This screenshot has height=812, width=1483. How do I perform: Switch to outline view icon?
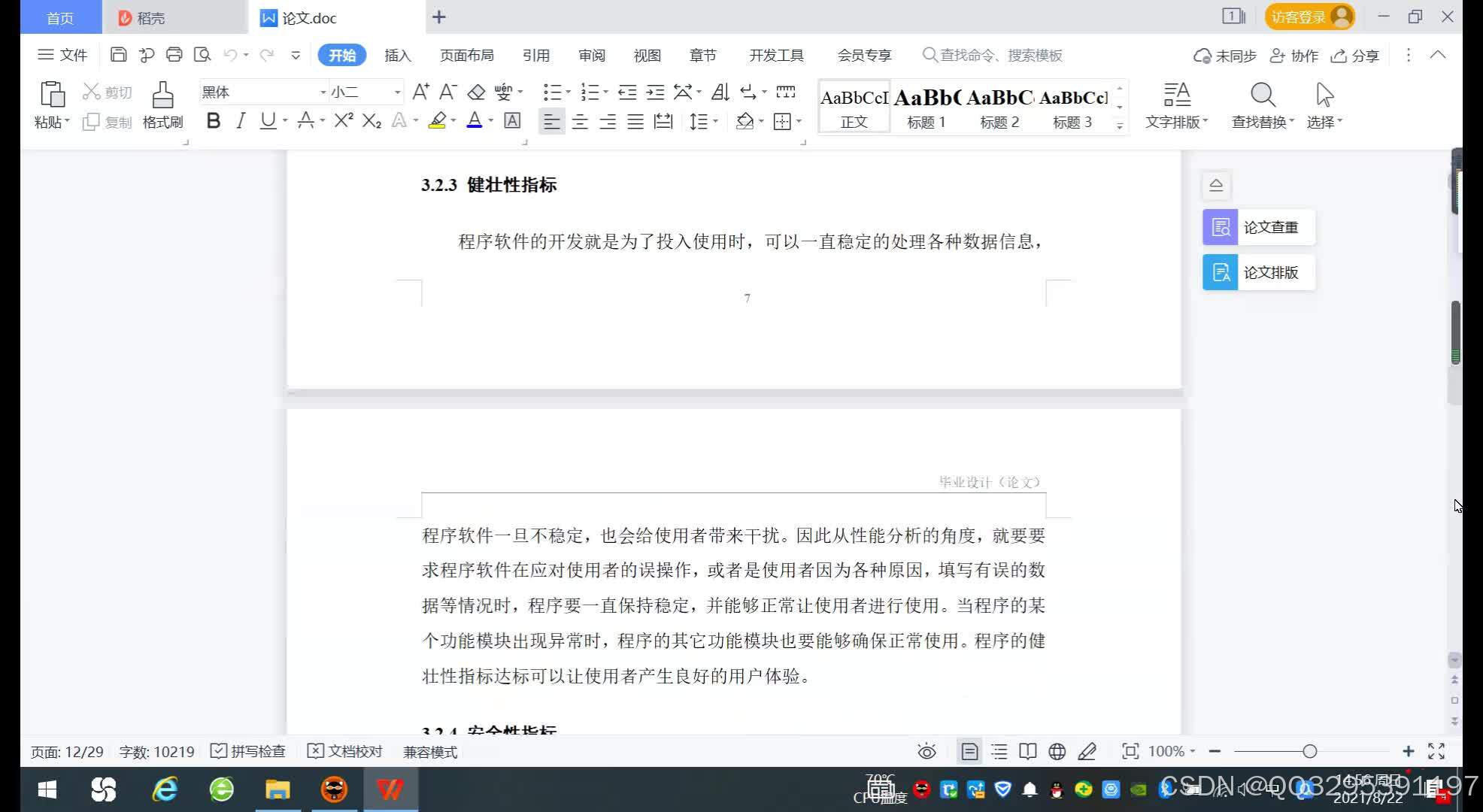tap(999, 751)
